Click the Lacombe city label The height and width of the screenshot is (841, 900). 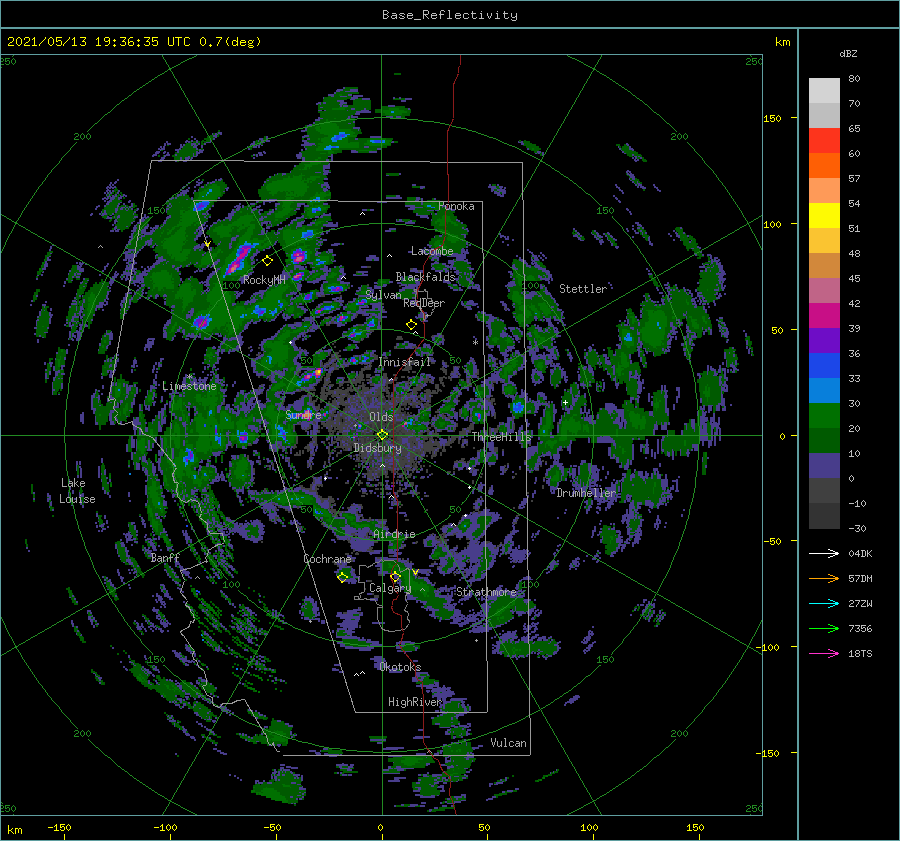(x=432, y=251)
